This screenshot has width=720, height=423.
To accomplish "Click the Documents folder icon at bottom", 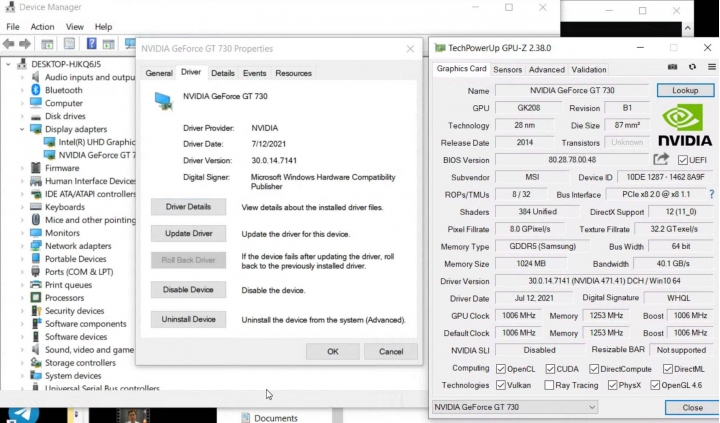I will click(246, 417).
